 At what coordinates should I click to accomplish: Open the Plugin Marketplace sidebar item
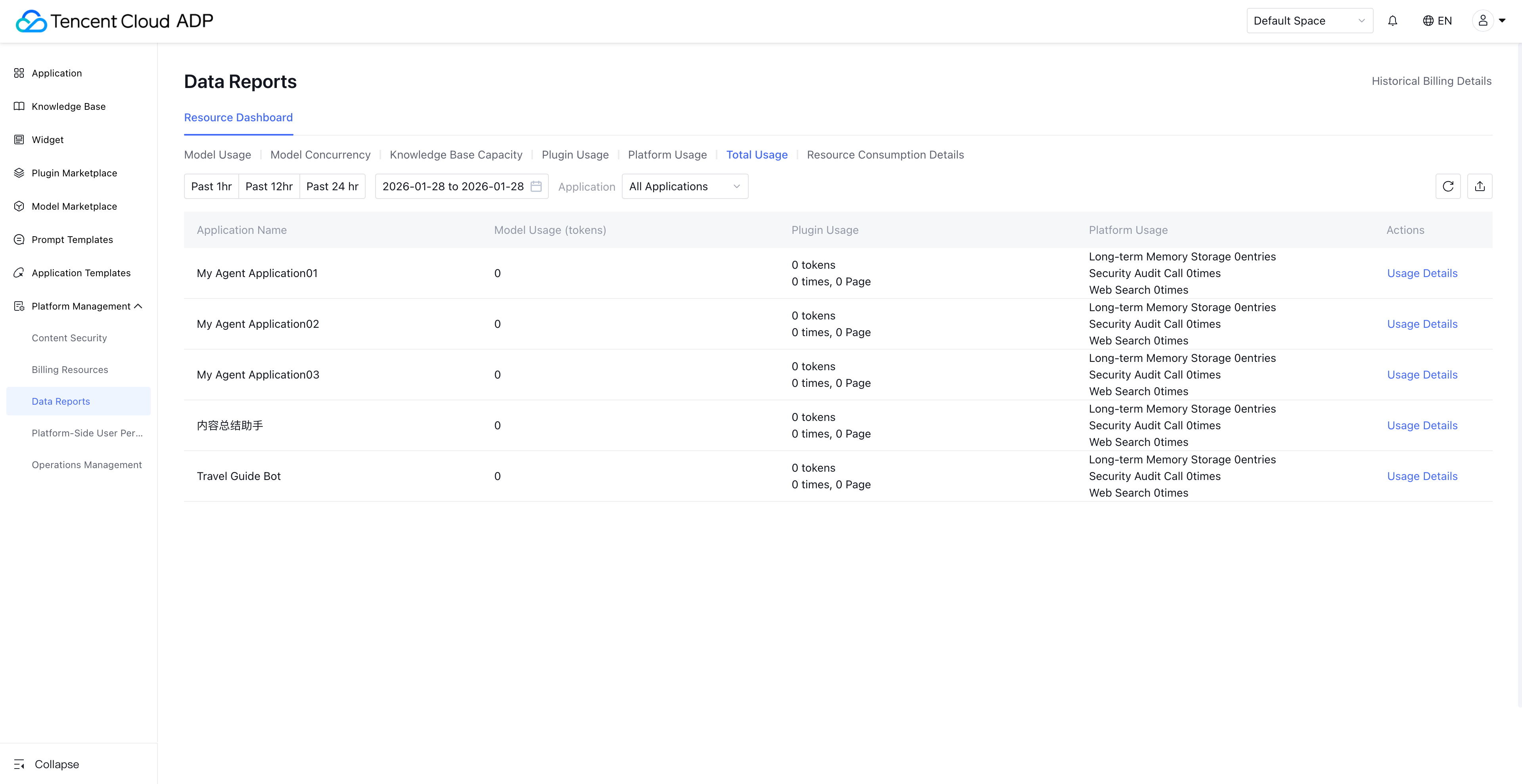(74, 173)
